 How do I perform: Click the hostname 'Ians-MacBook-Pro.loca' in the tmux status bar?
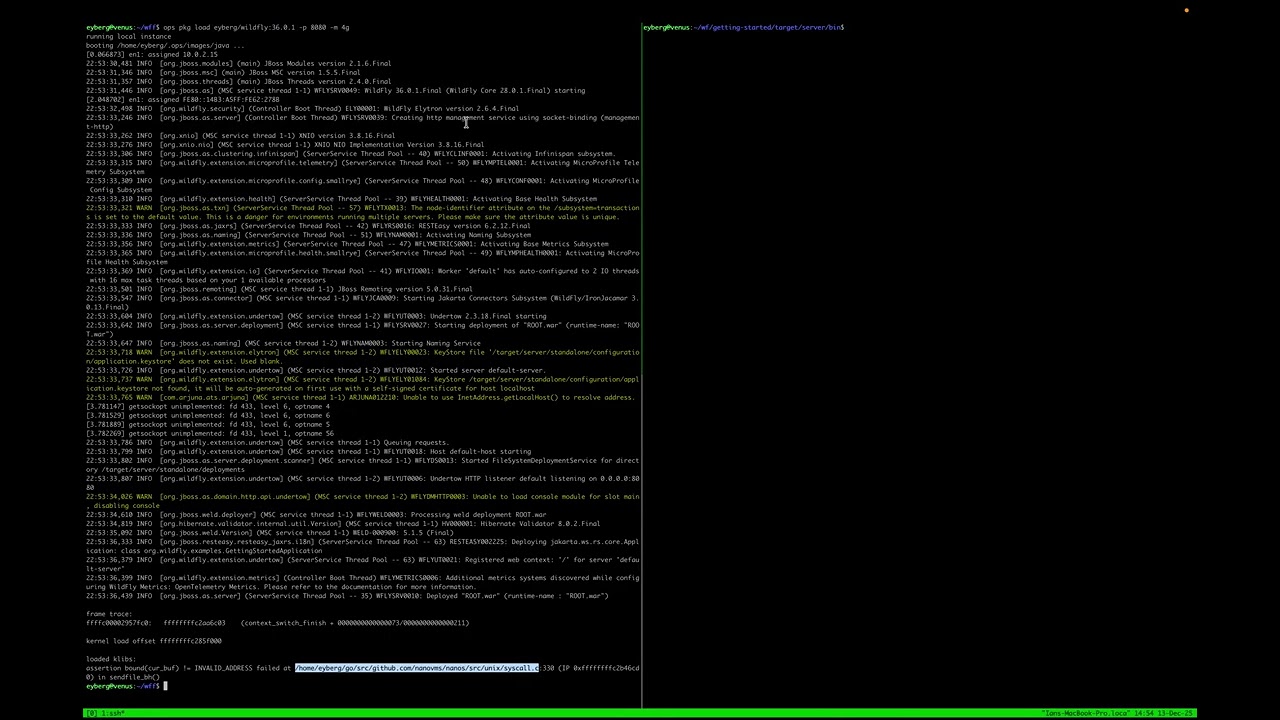tap(1088, 713)
